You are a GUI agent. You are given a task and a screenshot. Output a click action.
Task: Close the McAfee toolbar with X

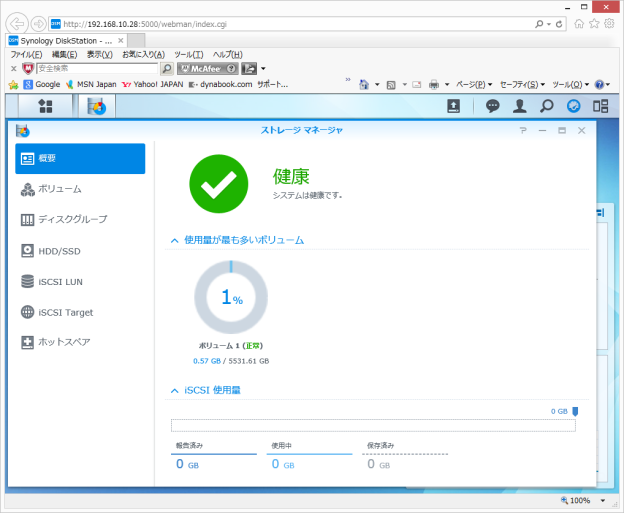pyautogui.click(x=14, y=68)
